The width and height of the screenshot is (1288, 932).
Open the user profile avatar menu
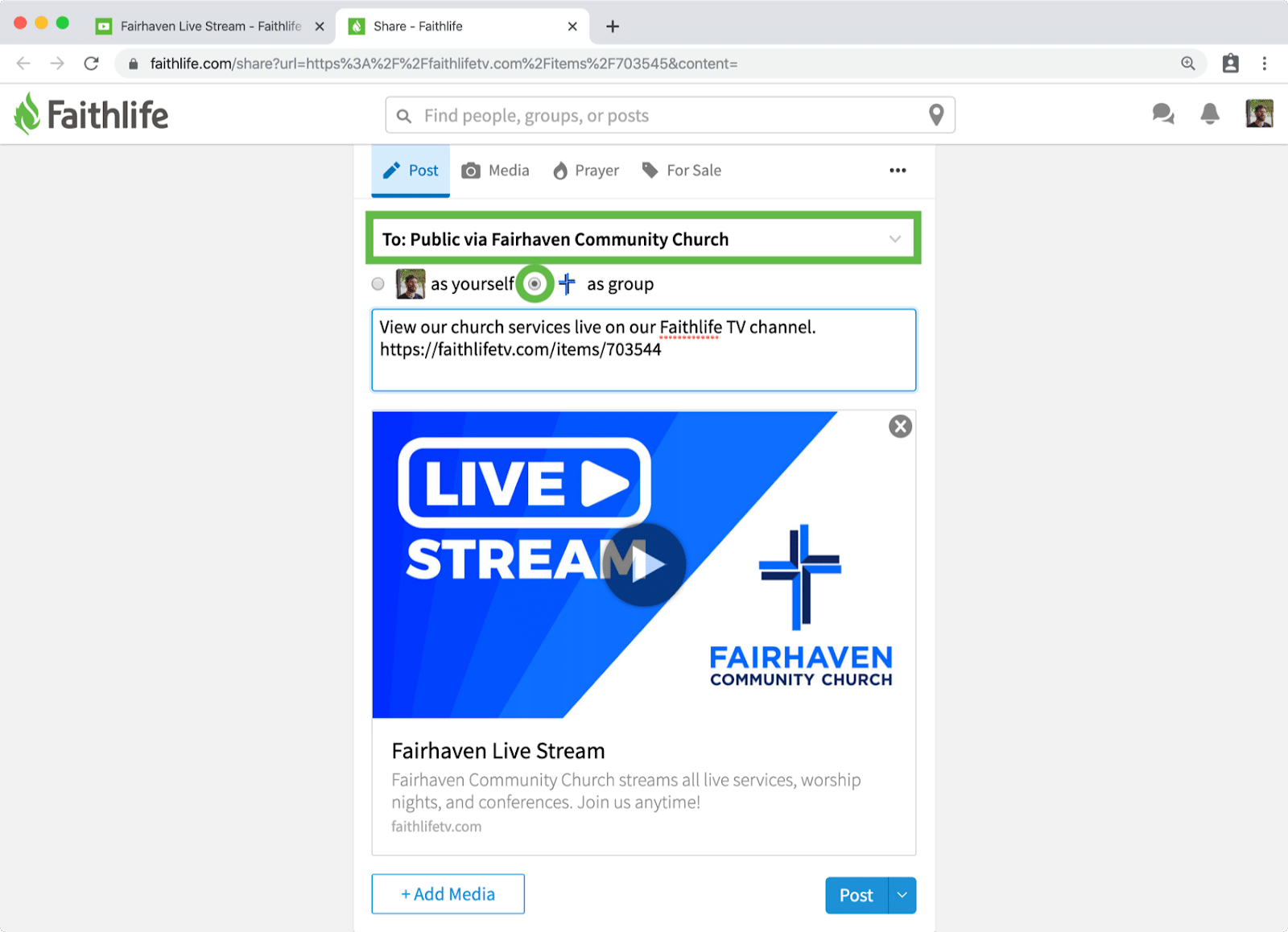(x=1259, y=113)
